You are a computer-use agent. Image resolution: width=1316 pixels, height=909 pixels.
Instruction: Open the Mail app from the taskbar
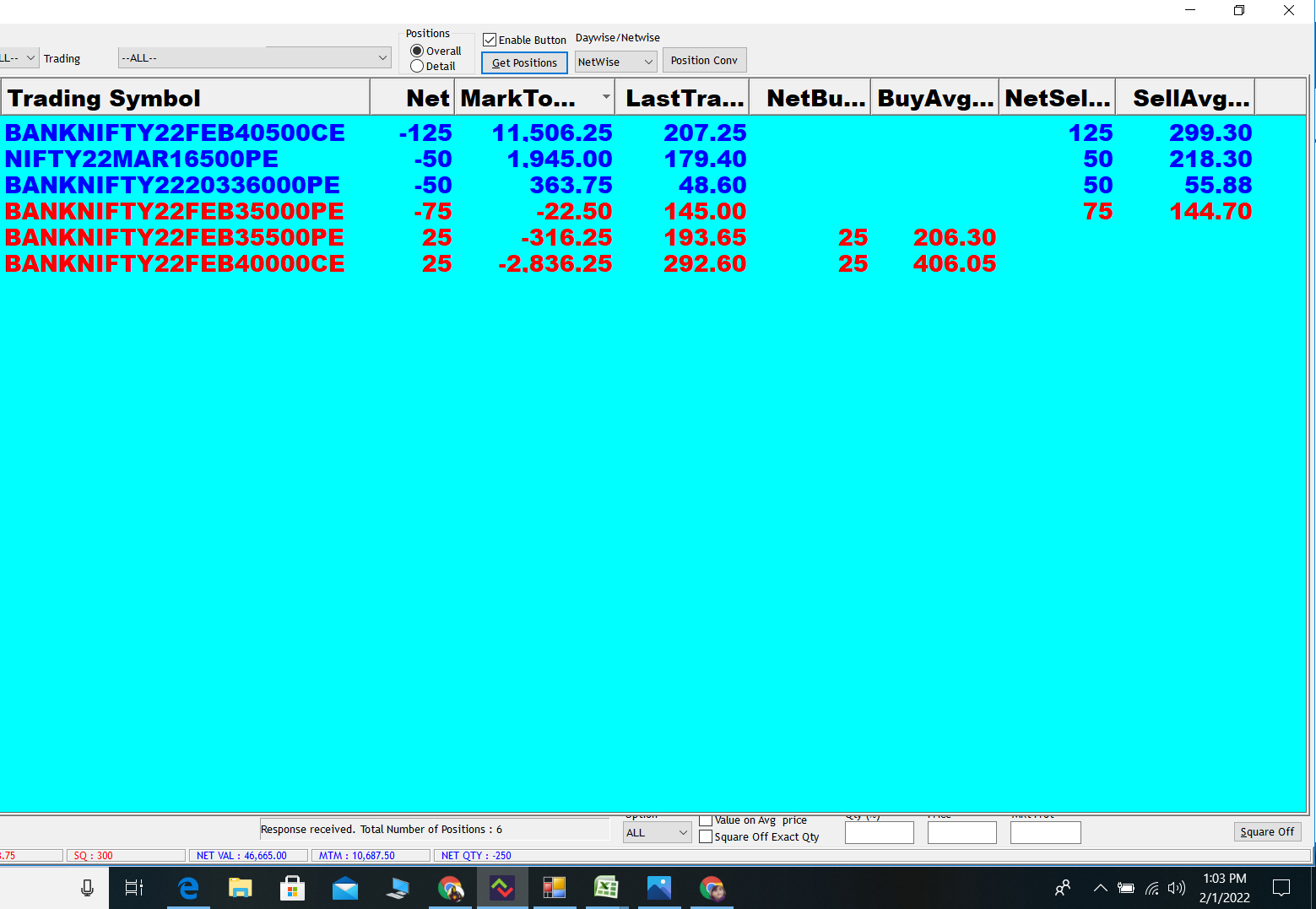344,888
